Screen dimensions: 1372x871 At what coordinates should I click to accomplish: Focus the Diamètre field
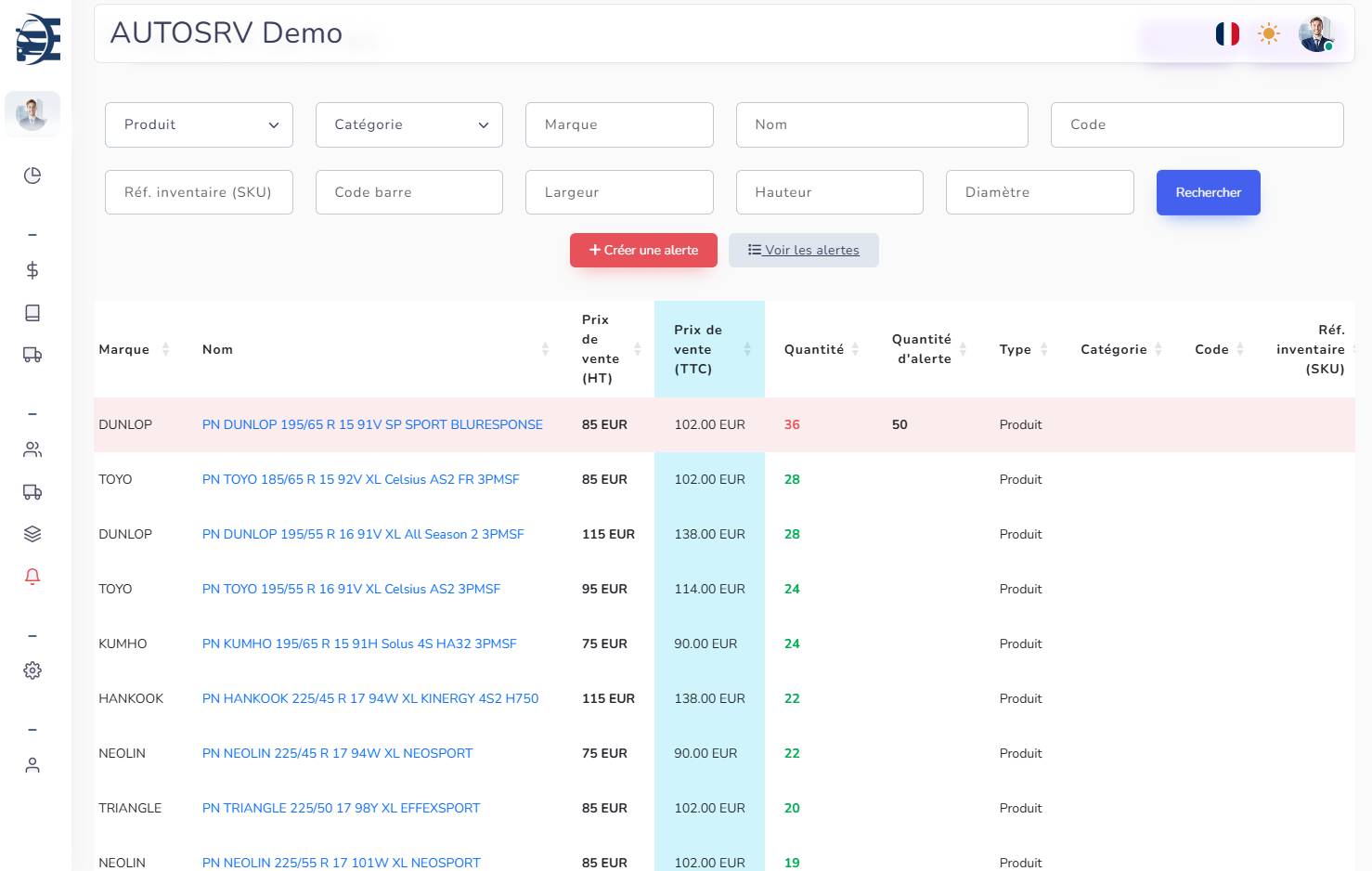tap(1040, 192)
